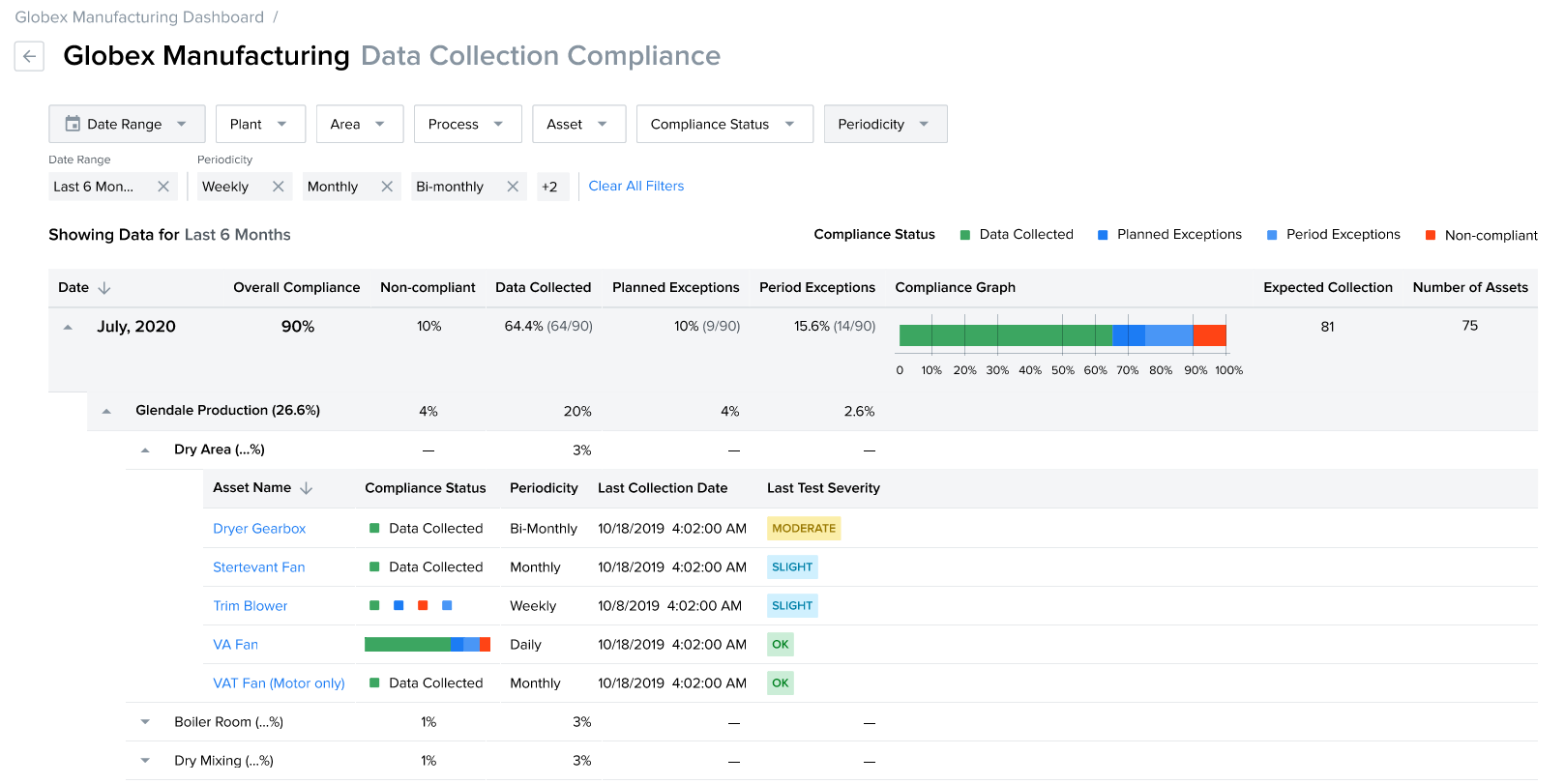
Task: Sort by Date using the arrow icon
Action: [x=104, y=288]
